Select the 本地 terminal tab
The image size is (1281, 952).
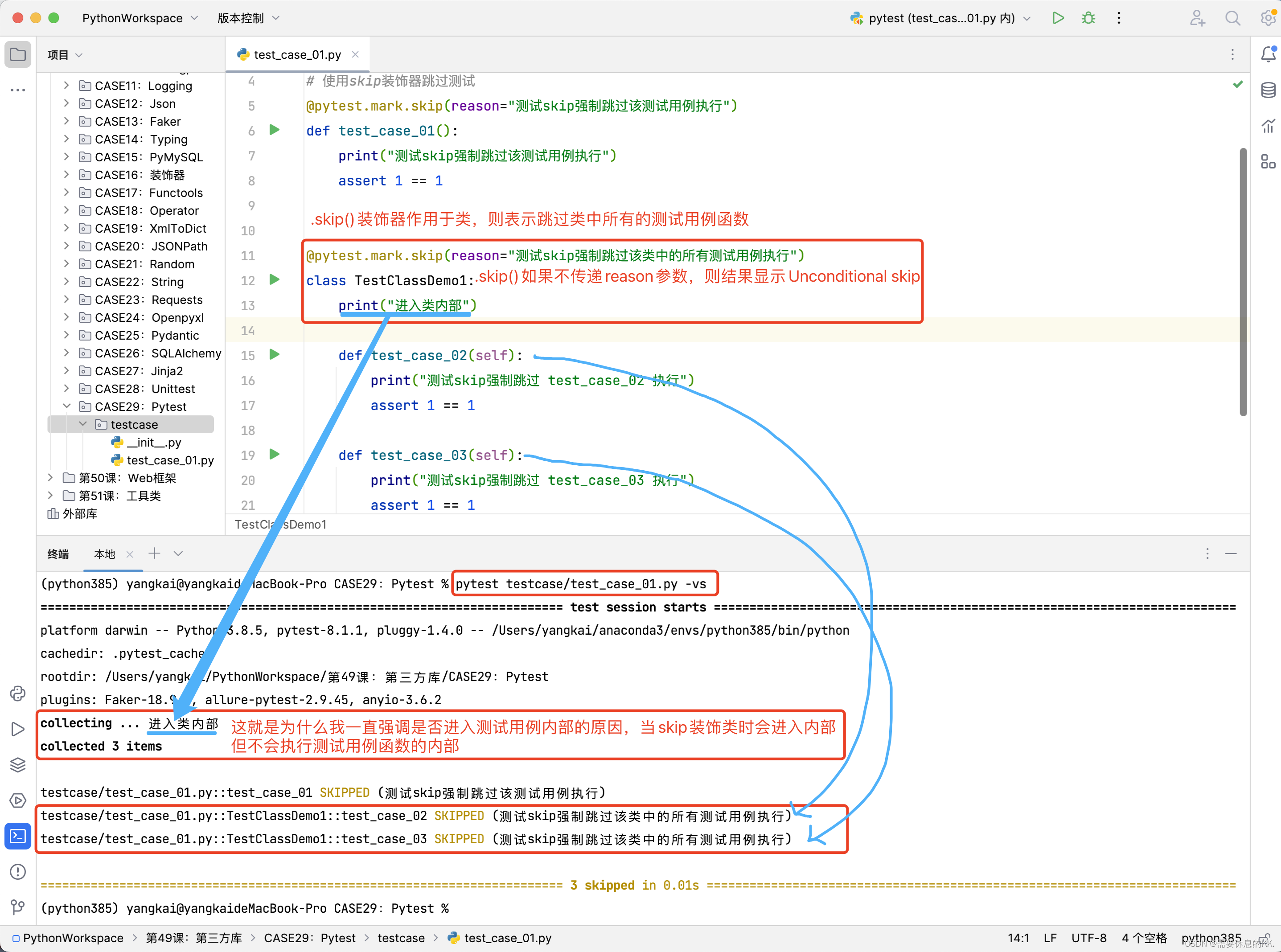pos(105,554)
